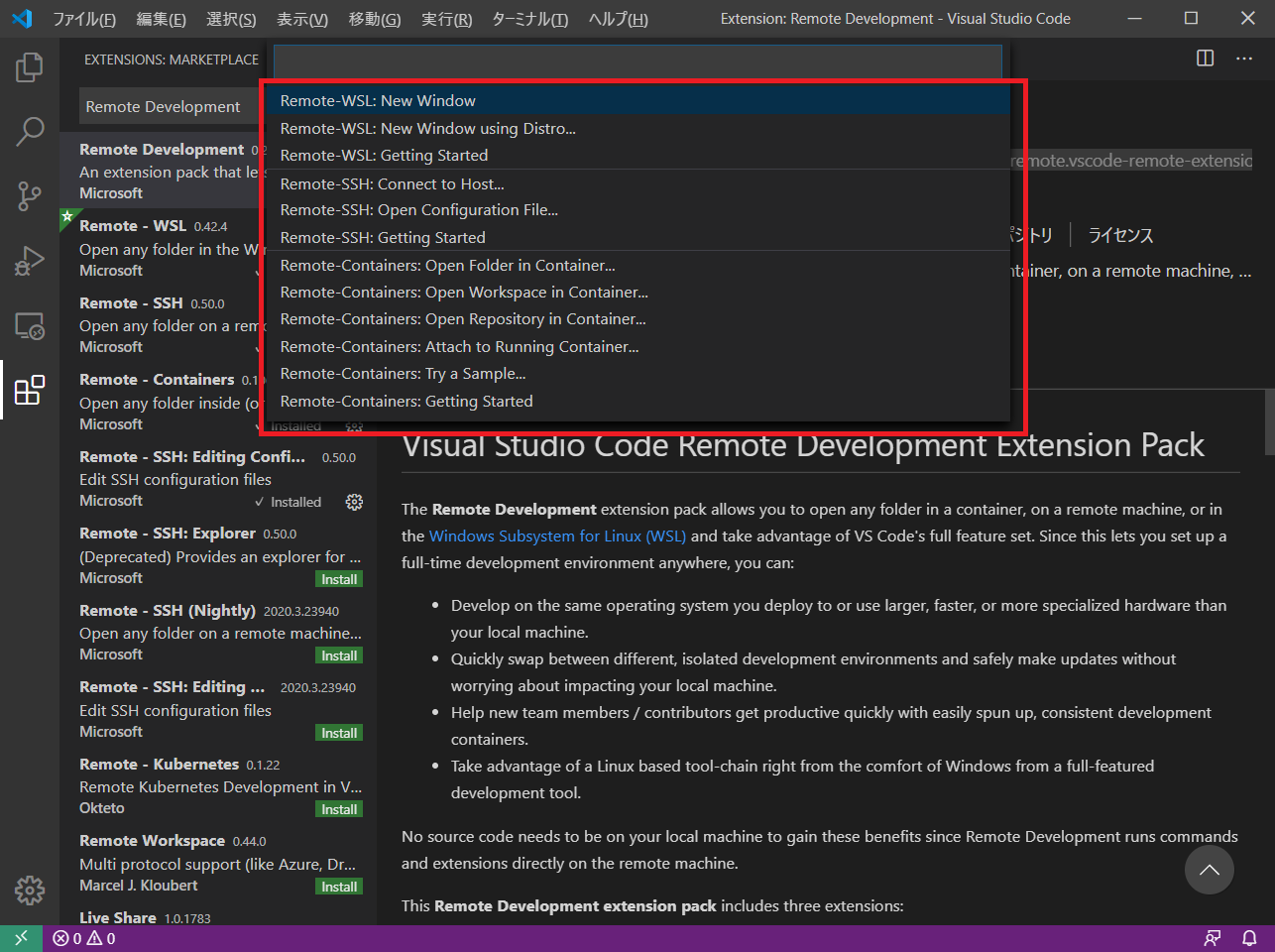Click the feedback icon in status bar
This screenshot has width=1275, height=952.
click(x=1212, y=938)
